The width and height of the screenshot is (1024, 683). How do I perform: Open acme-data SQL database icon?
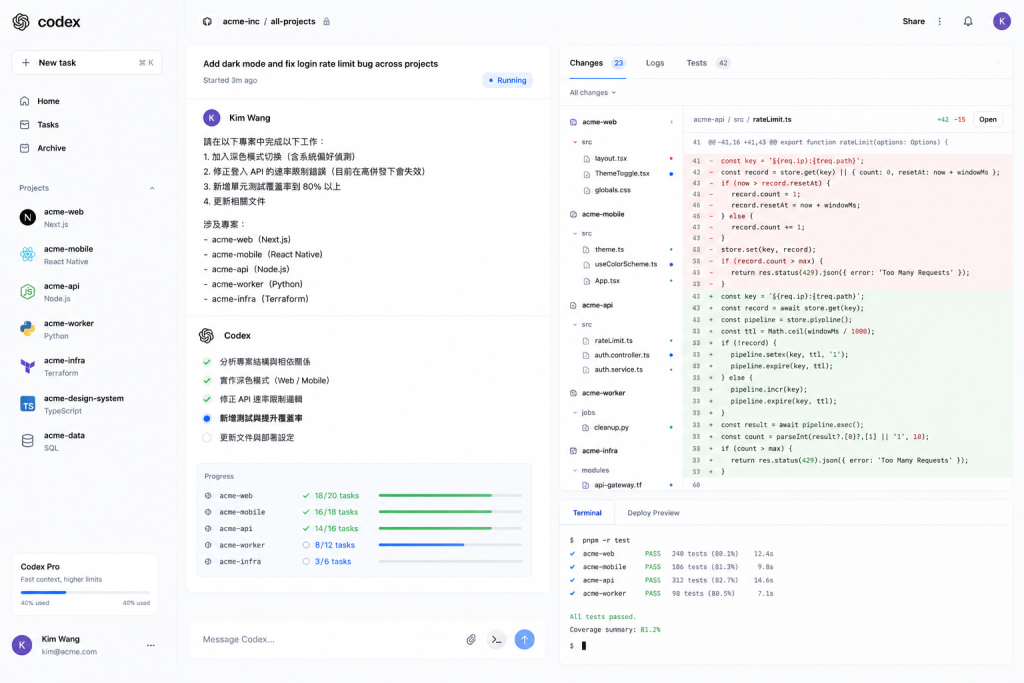click(27, 441)
